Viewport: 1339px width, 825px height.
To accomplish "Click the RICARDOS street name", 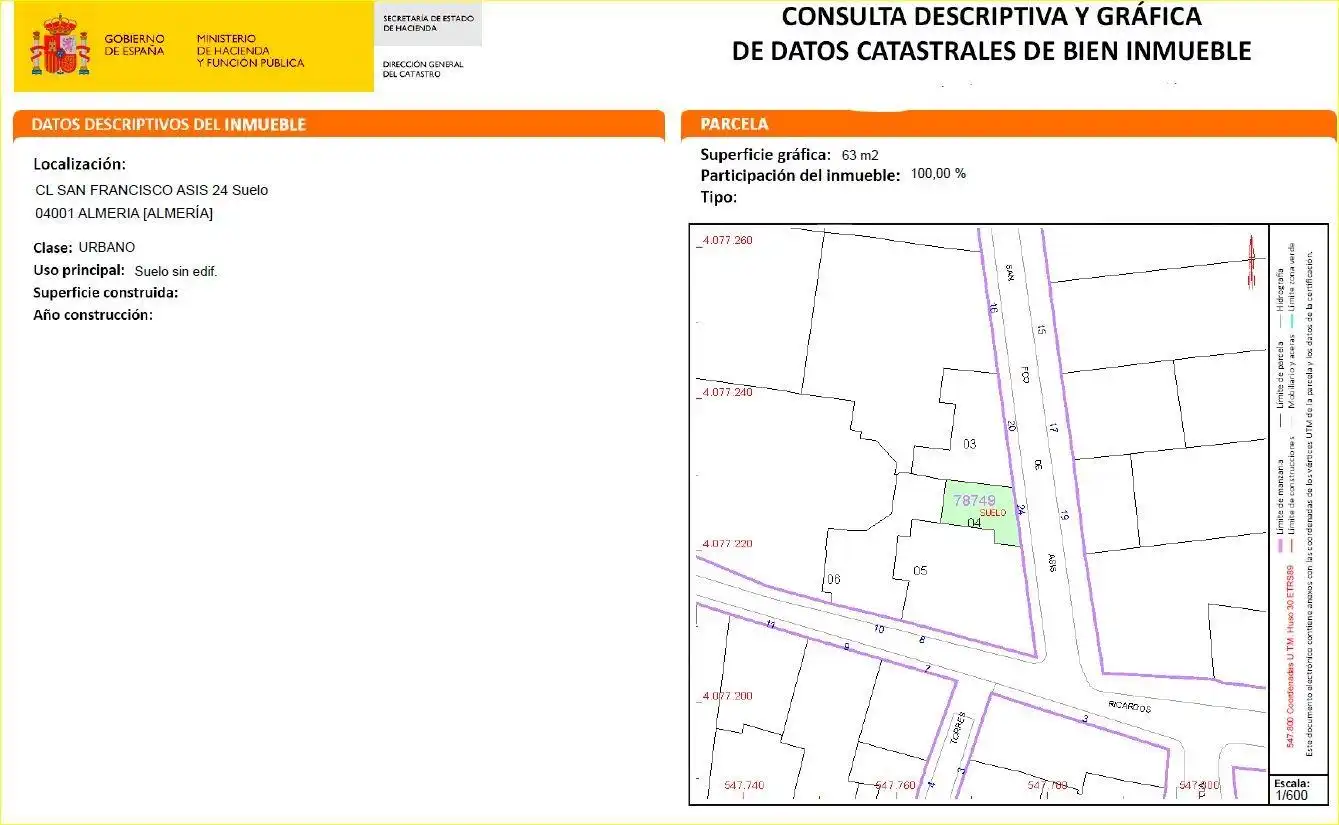I will (x=1130, y=707).
